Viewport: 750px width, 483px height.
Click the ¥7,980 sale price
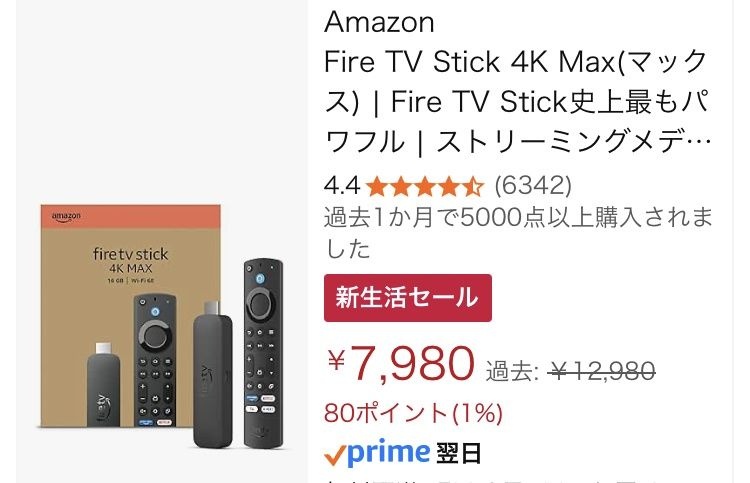[x=401, y=363]
